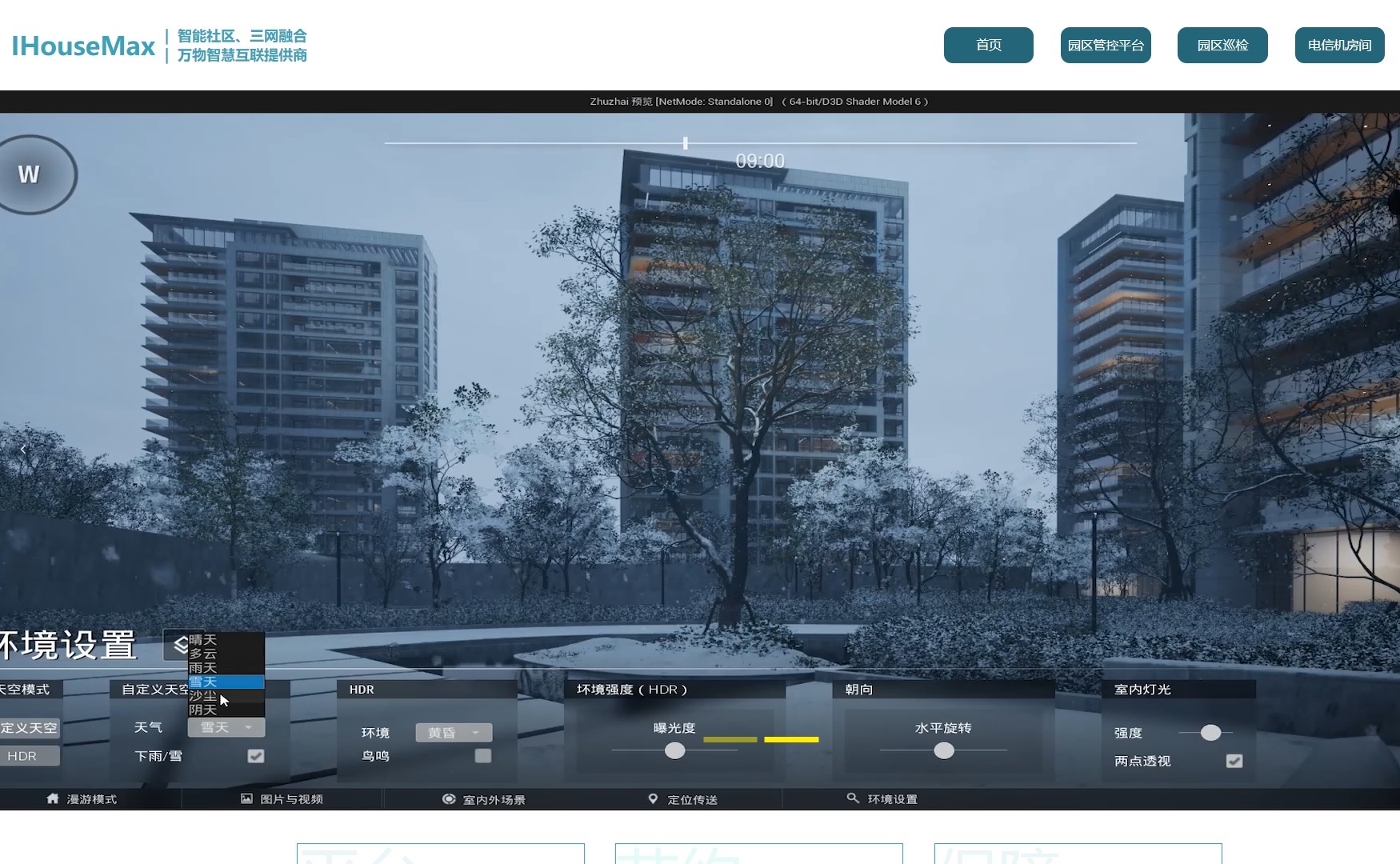The height and width of the screenshot is (864, 1400).
Task: Open the 电信机房间 page
Action: [x=1339, y=46]
